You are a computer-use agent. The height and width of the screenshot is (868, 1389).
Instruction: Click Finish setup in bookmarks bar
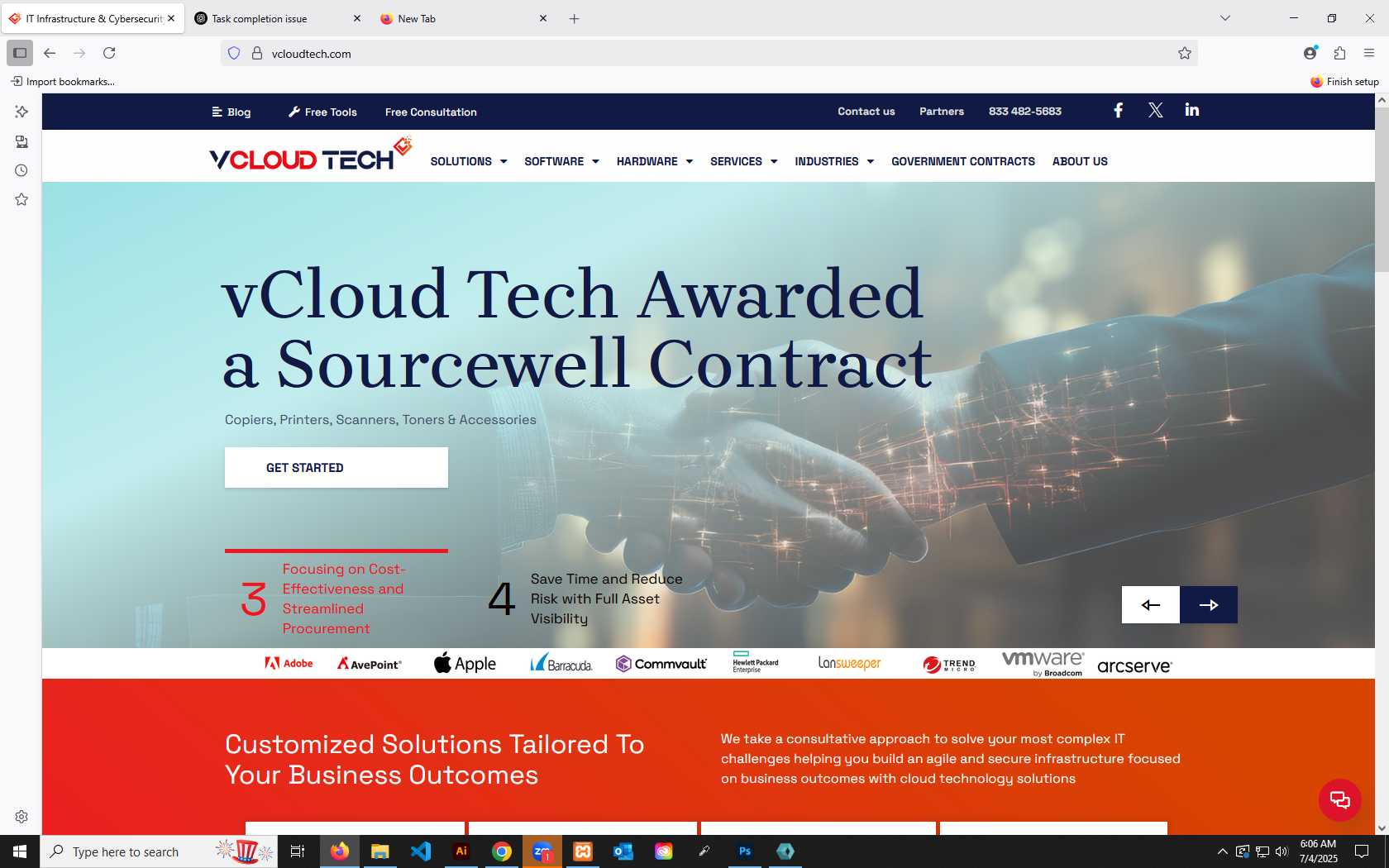coord(1344,81)
